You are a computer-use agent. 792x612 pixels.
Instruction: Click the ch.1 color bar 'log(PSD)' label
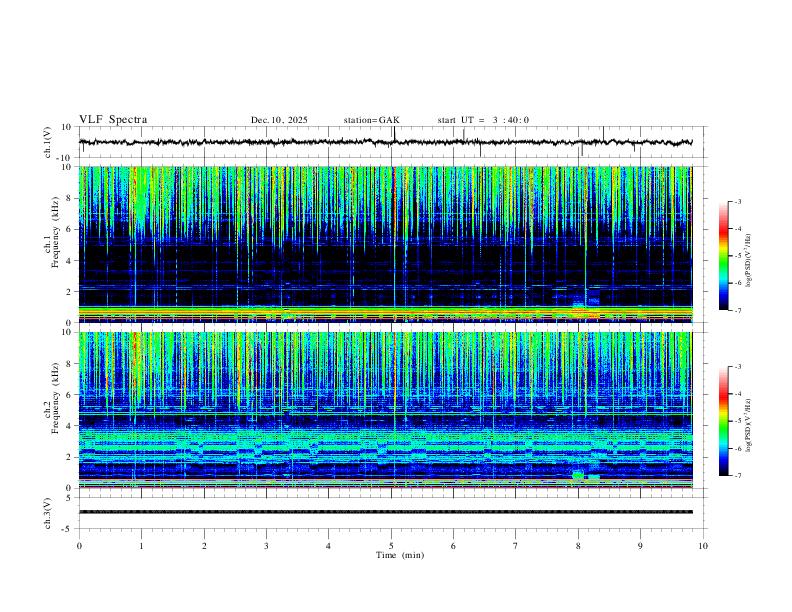(x=749, y=261)
